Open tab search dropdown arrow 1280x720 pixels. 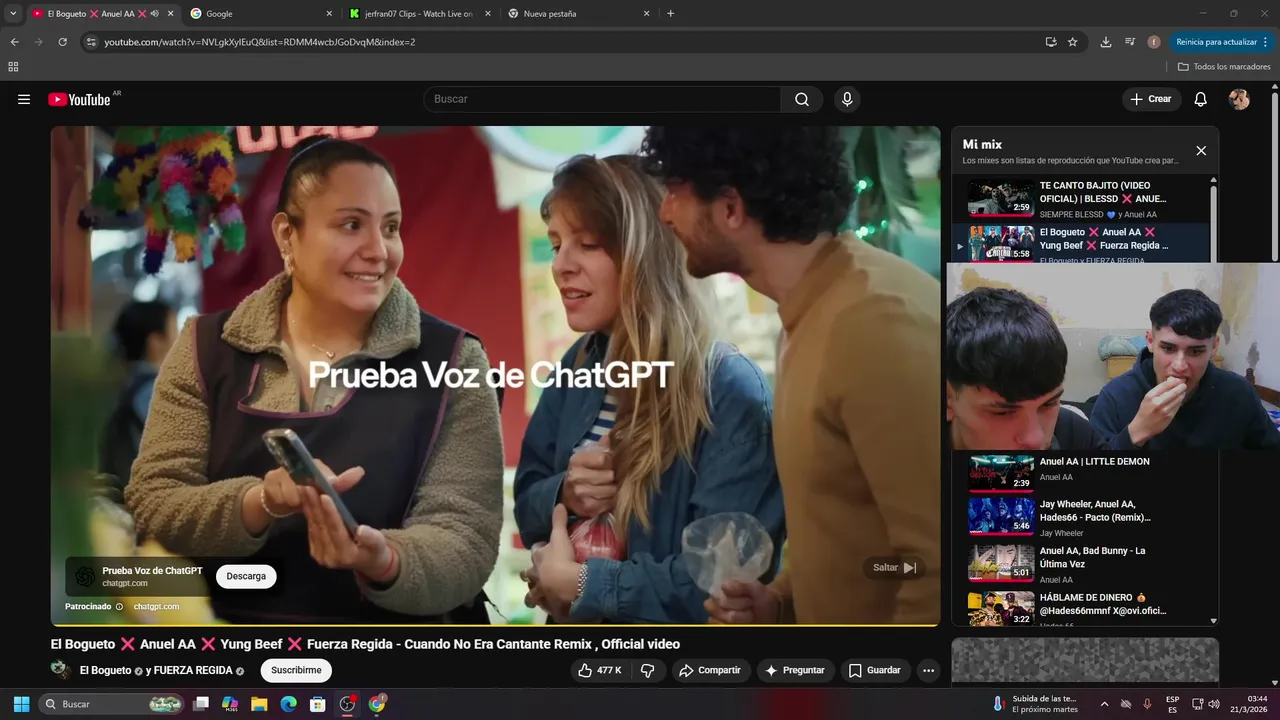(x=13, y=14)
